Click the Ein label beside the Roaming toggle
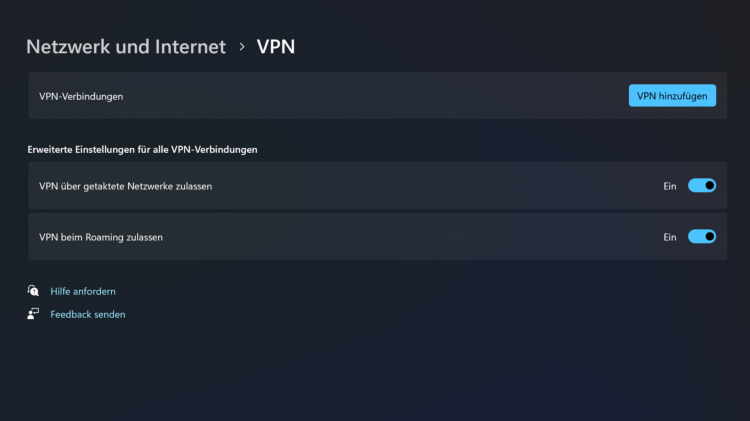Viewport: 750px width, 421px height. tap(670, 237)
